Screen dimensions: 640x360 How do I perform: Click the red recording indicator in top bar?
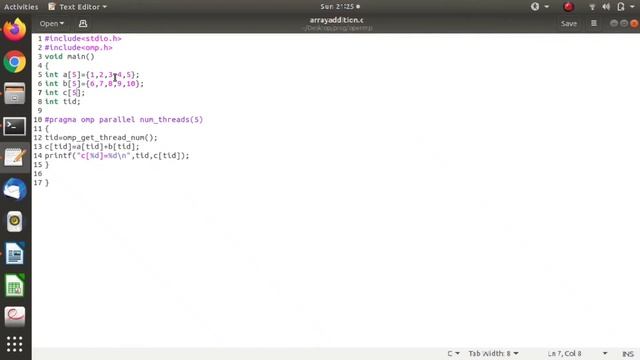coord(569,7)
